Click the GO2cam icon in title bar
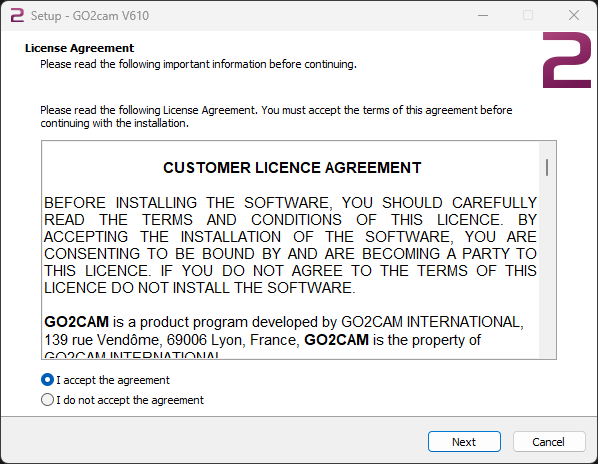 click(17, 16)
